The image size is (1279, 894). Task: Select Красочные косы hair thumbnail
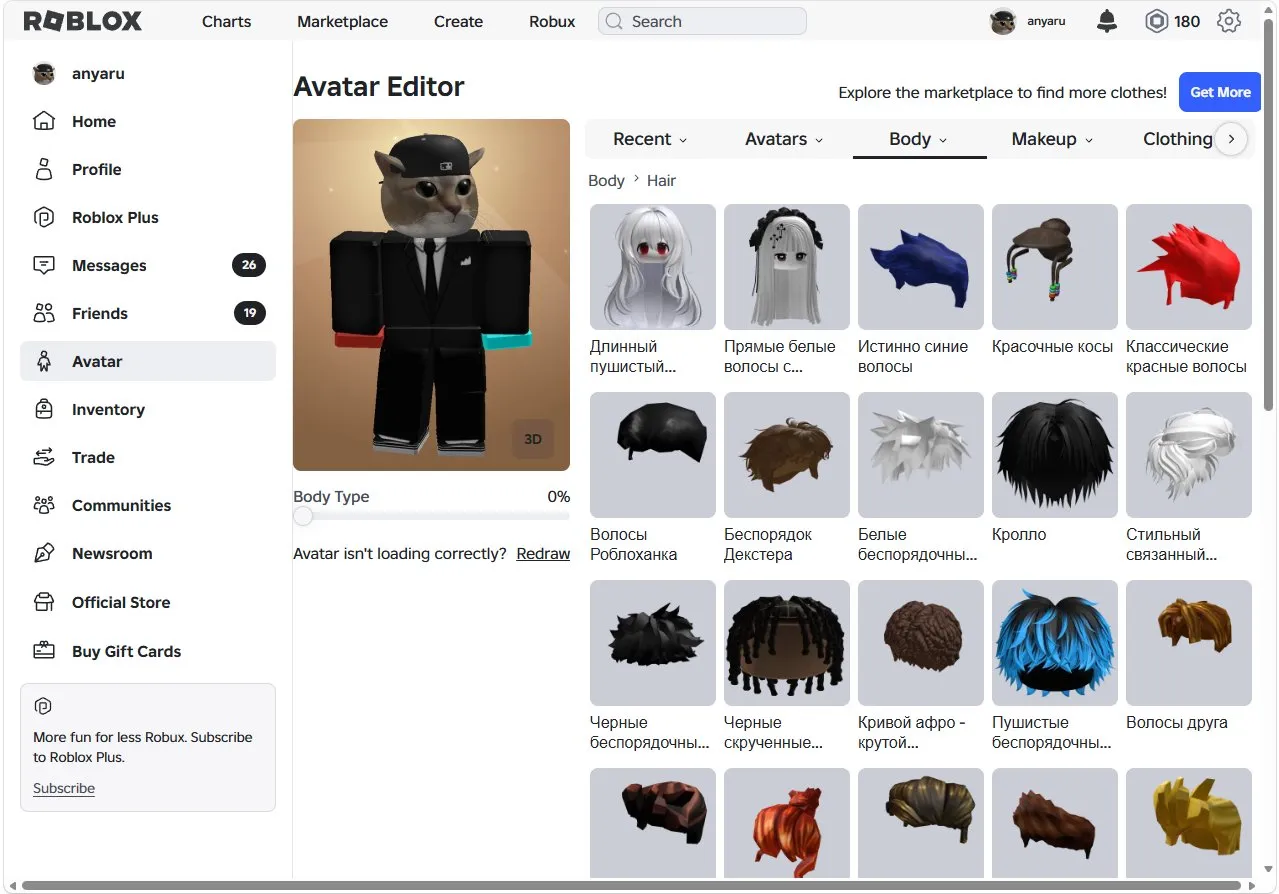[1055, 267]
